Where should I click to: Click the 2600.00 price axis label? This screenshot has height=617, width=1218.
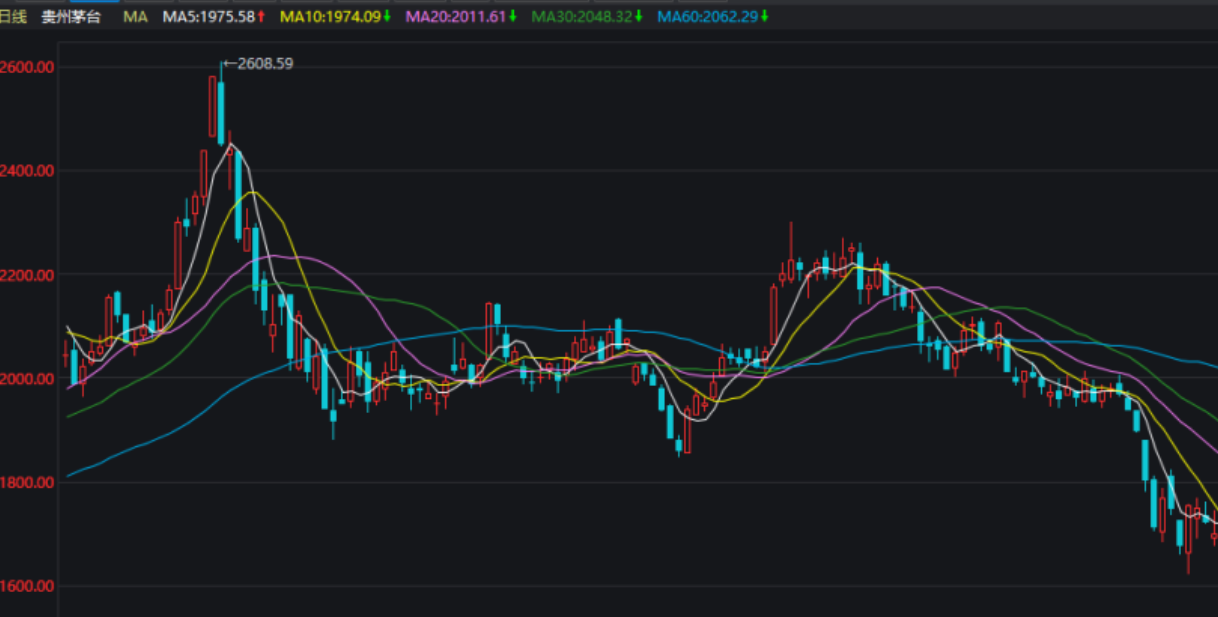pos(27,67)
